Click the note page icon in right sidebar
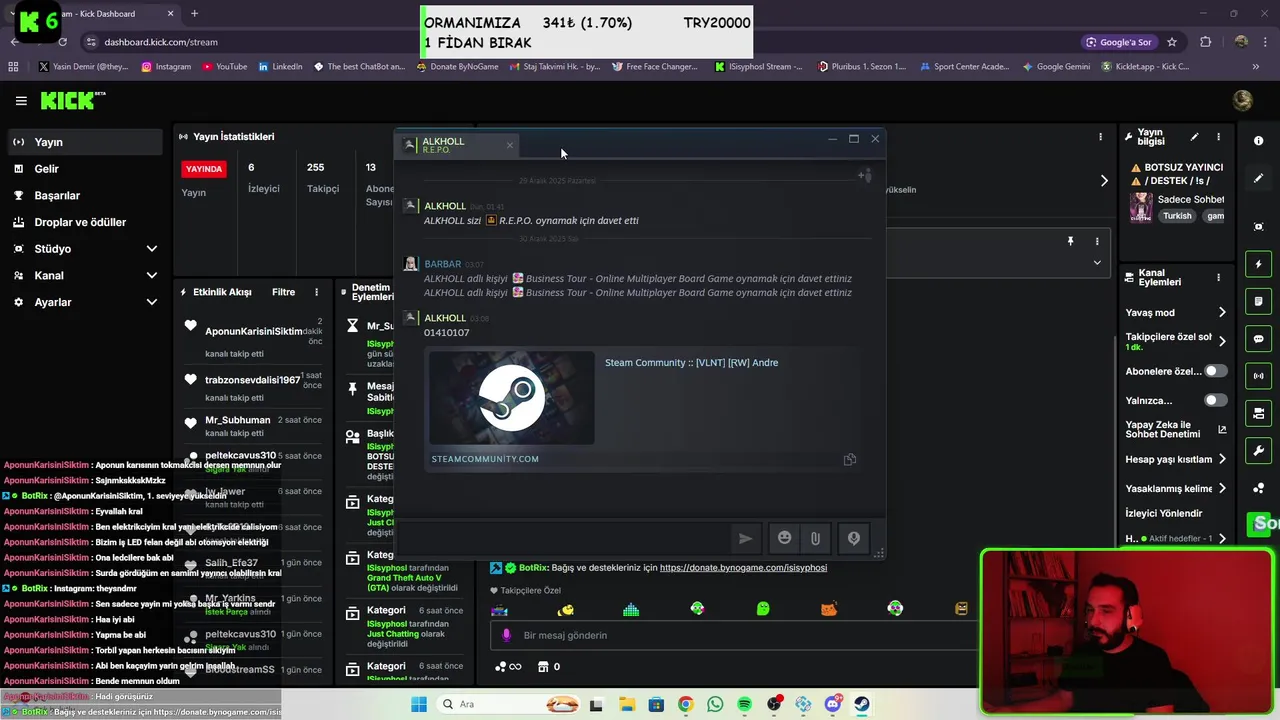The height and width of the screenshot is (720, 1280). coord(1259,301)
